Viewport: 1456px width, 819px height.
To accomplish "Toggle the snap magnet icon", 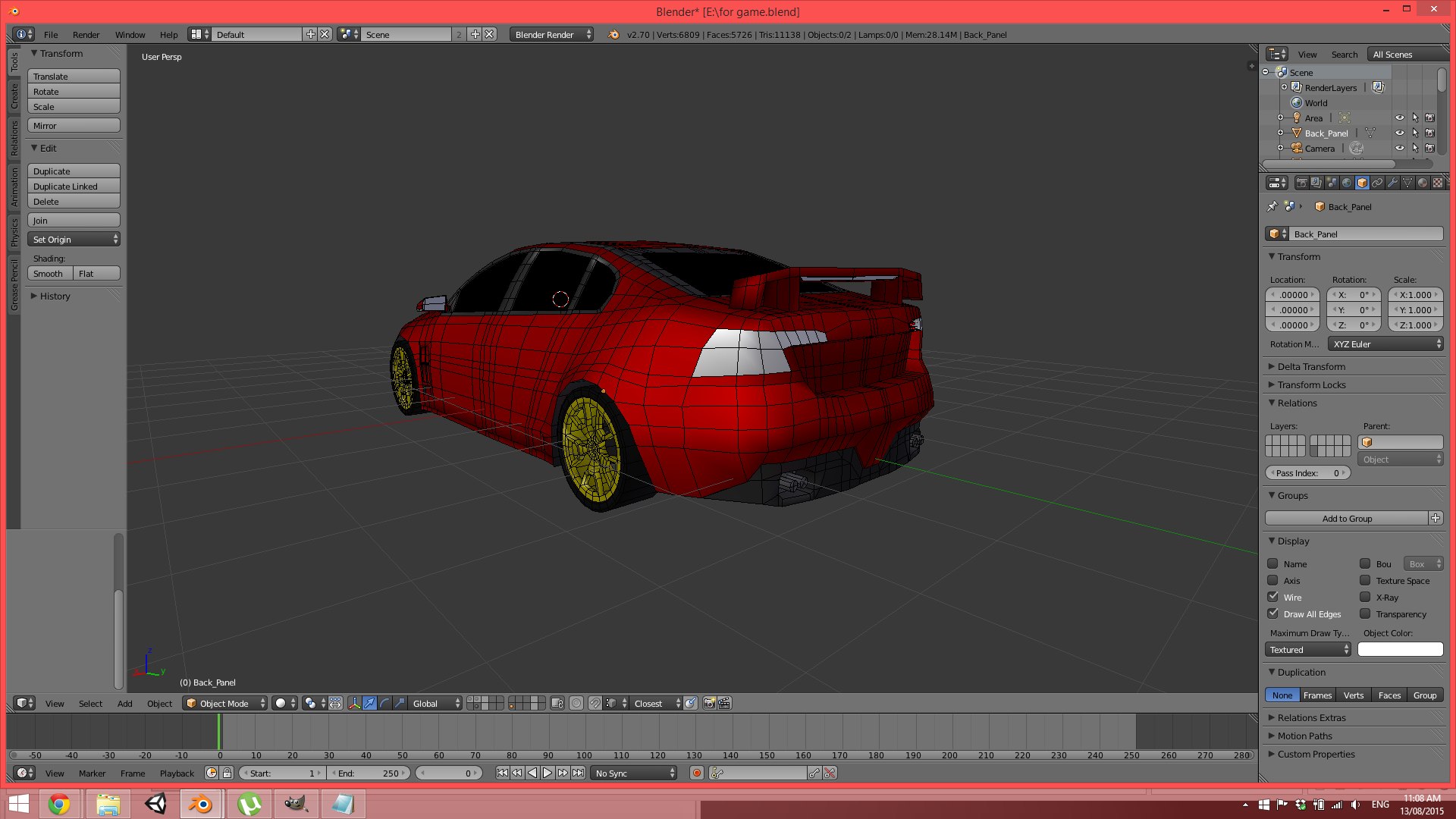I will pyautogui.click(x=595, y=704).
